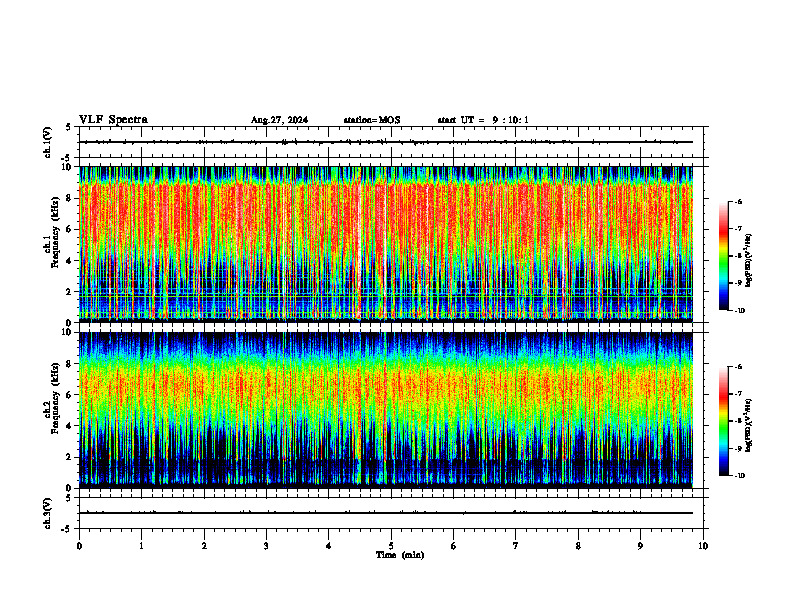
Task: Click time-axis tick label "1"
Action: pos(141,546)
